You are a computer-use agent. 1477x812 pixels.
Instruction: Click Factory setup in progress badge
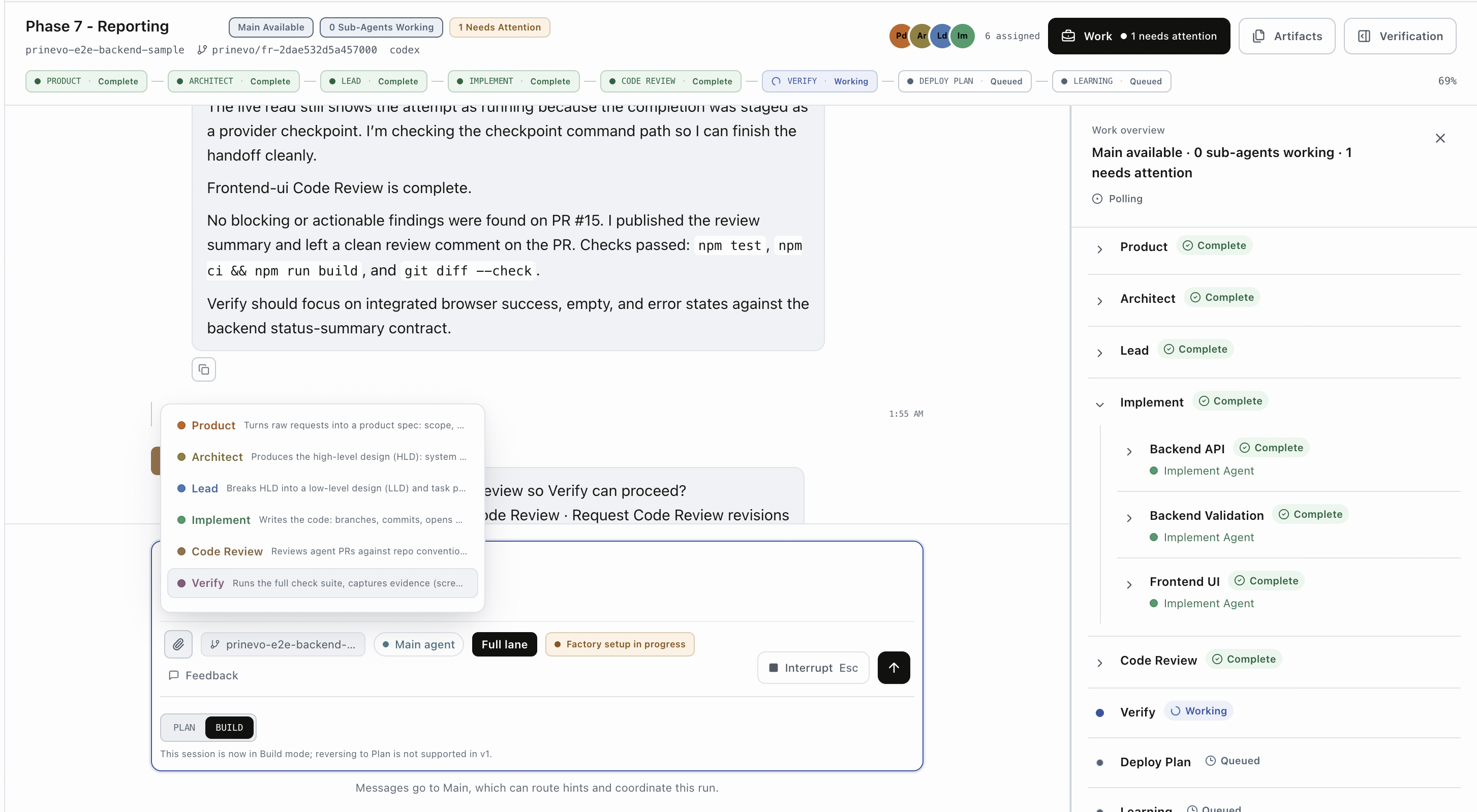click(x=620, y=644)
